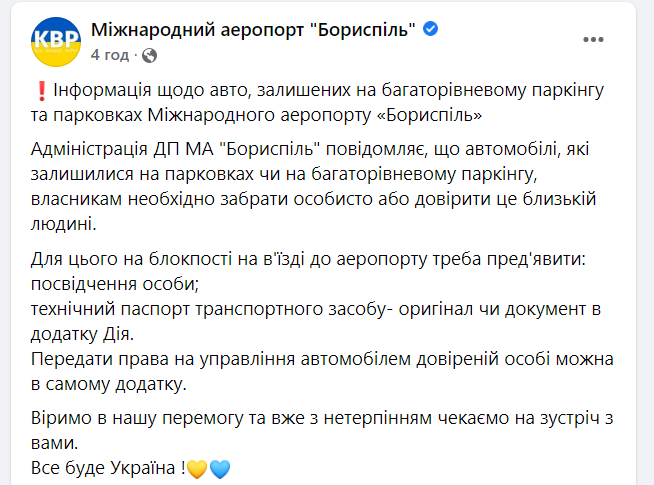654x485 pixels.
Task: Click the red exclamation mark emoji
Action: tap(41, 91)
